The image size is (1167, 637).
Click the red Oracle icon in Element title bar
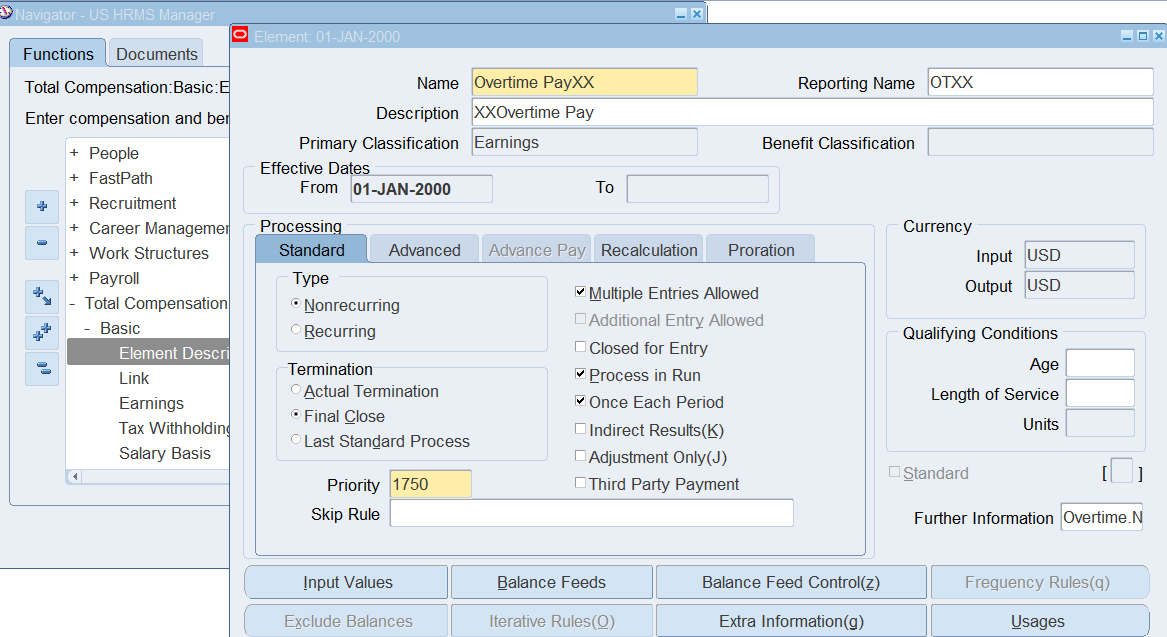[240, 36]
